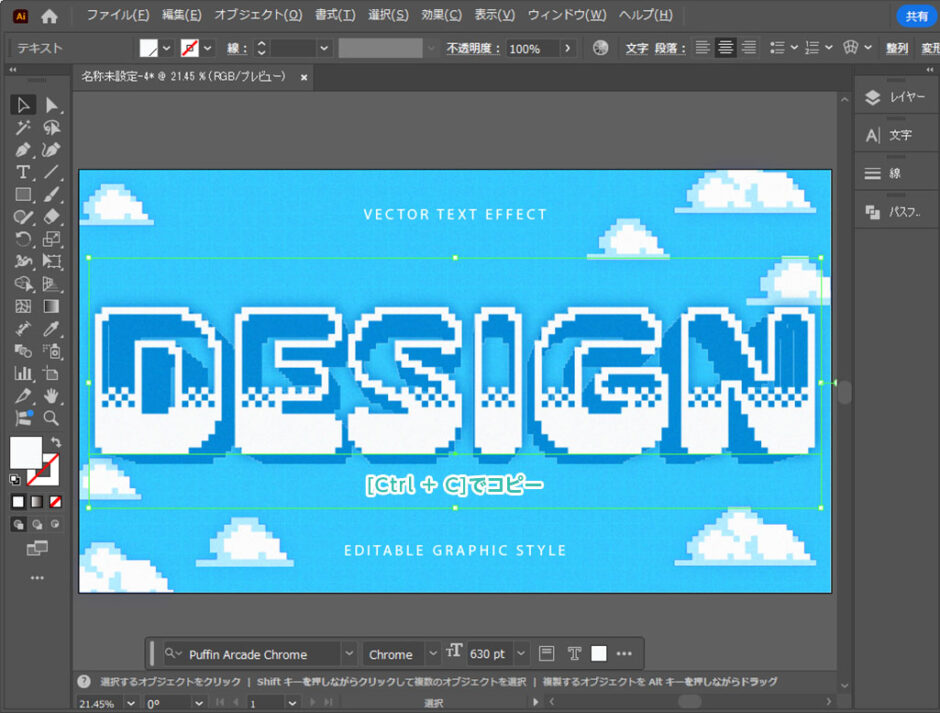Choose the Eyedropper tool

[x=52, y=329]
